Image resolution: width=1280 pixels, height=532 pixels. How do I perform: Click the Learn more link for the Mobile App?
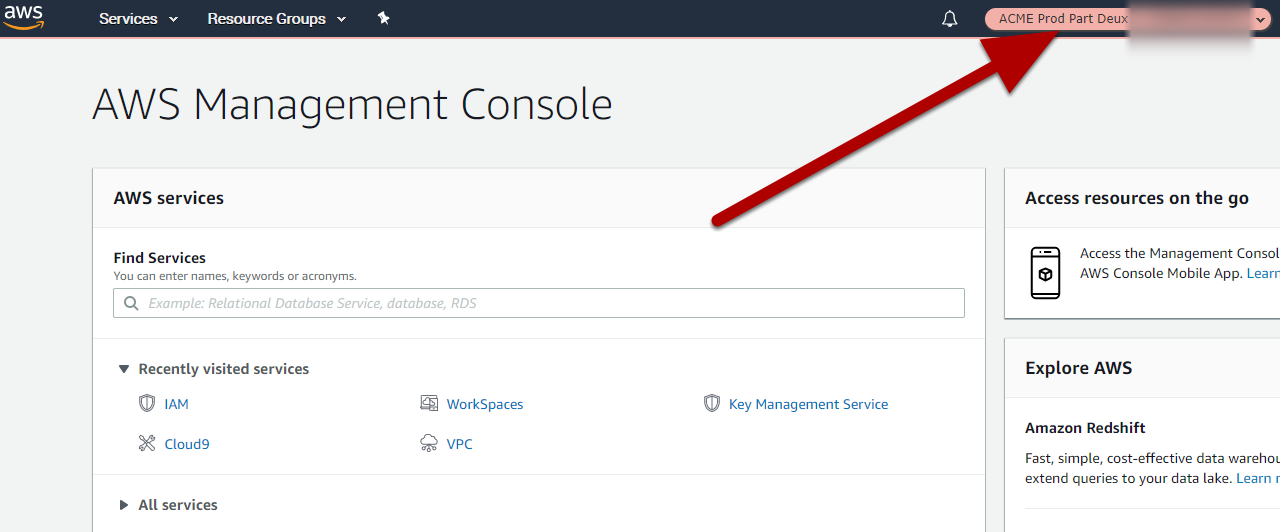coord(1263,273)
